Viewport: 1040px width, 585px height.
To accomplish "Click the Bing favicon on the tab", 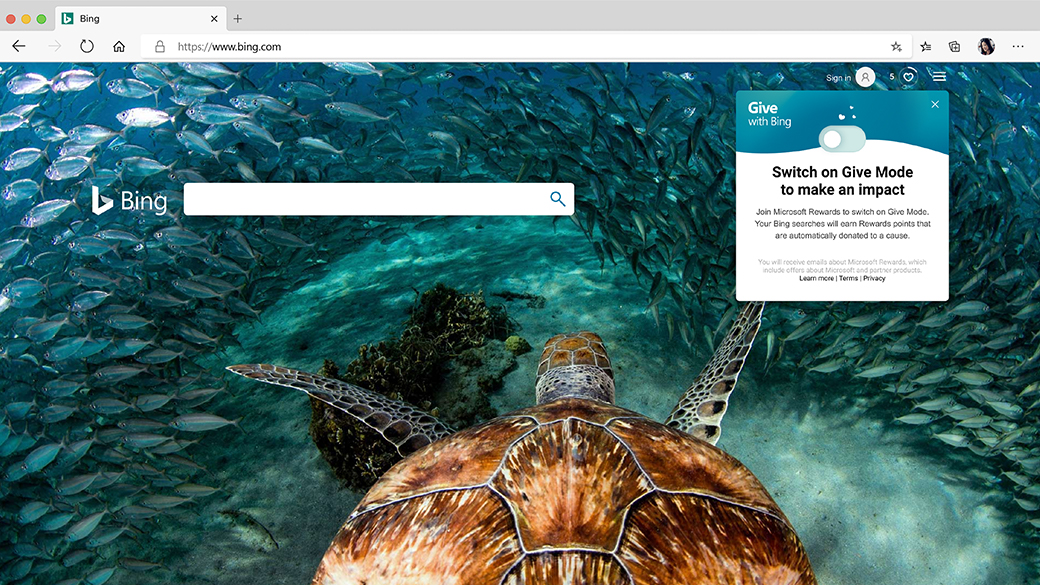I will coord(68,19).
